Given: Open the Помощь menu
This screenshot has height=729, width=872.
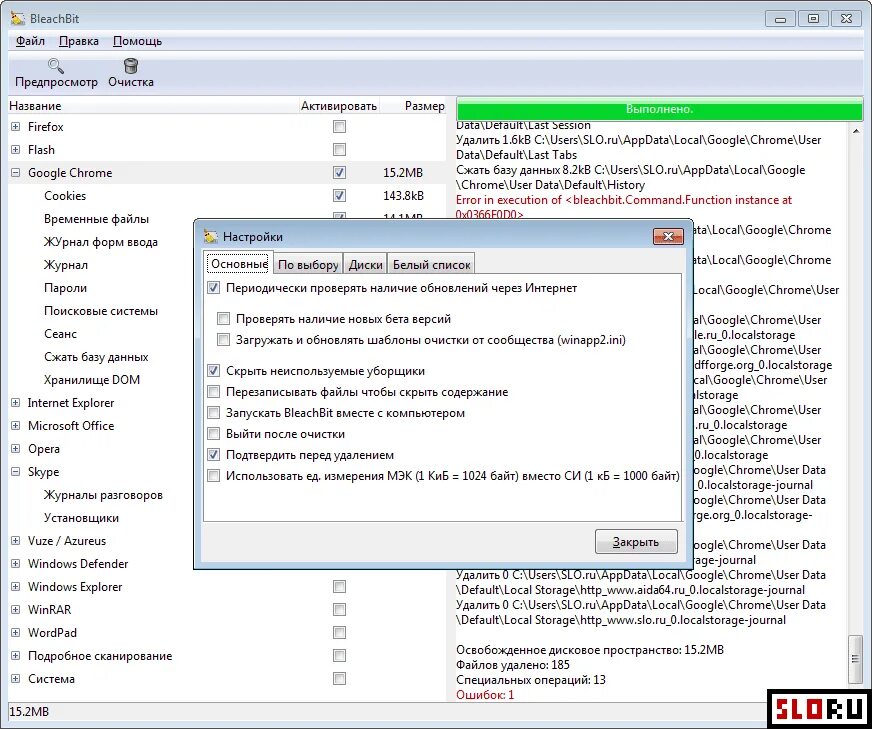Looking at the screenshot, I should tap(137, 41).
